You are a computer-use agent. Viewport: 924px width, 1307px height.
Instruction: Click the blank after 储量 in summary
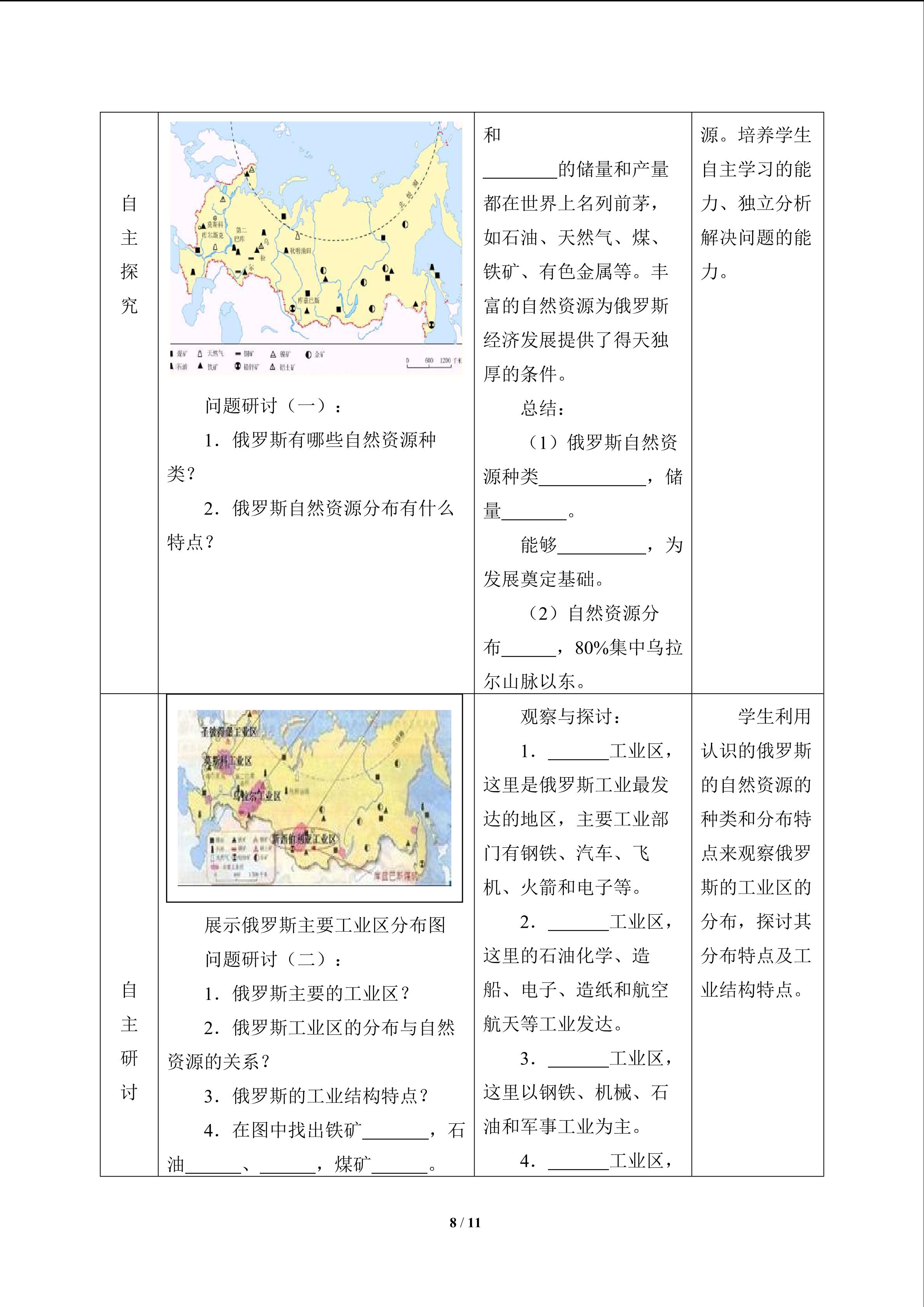pos(534,511)
